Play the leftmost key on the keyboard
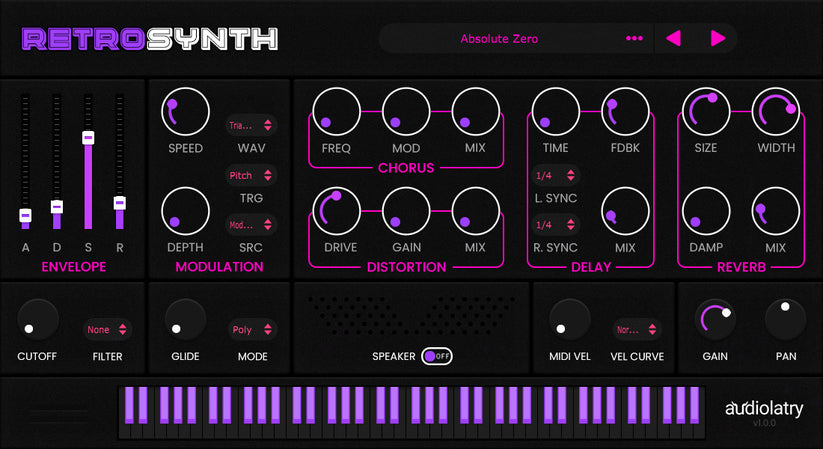 click(122, 430)
